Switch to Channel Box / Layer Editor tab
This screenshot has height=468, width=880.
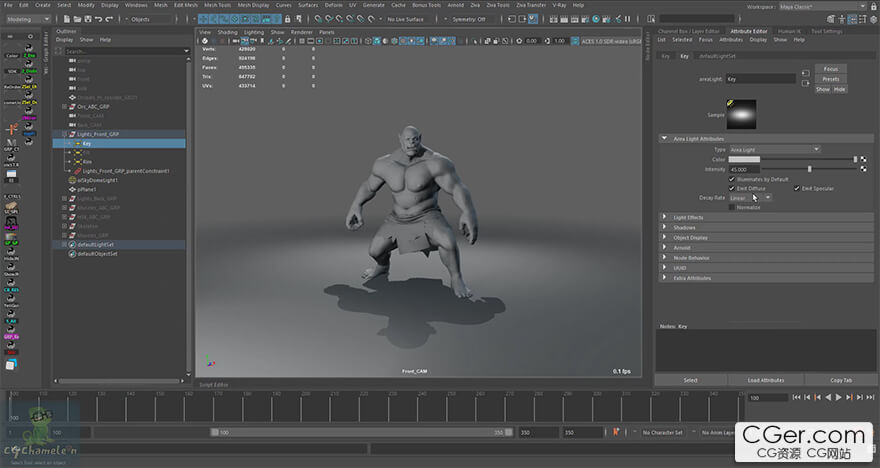689,31
